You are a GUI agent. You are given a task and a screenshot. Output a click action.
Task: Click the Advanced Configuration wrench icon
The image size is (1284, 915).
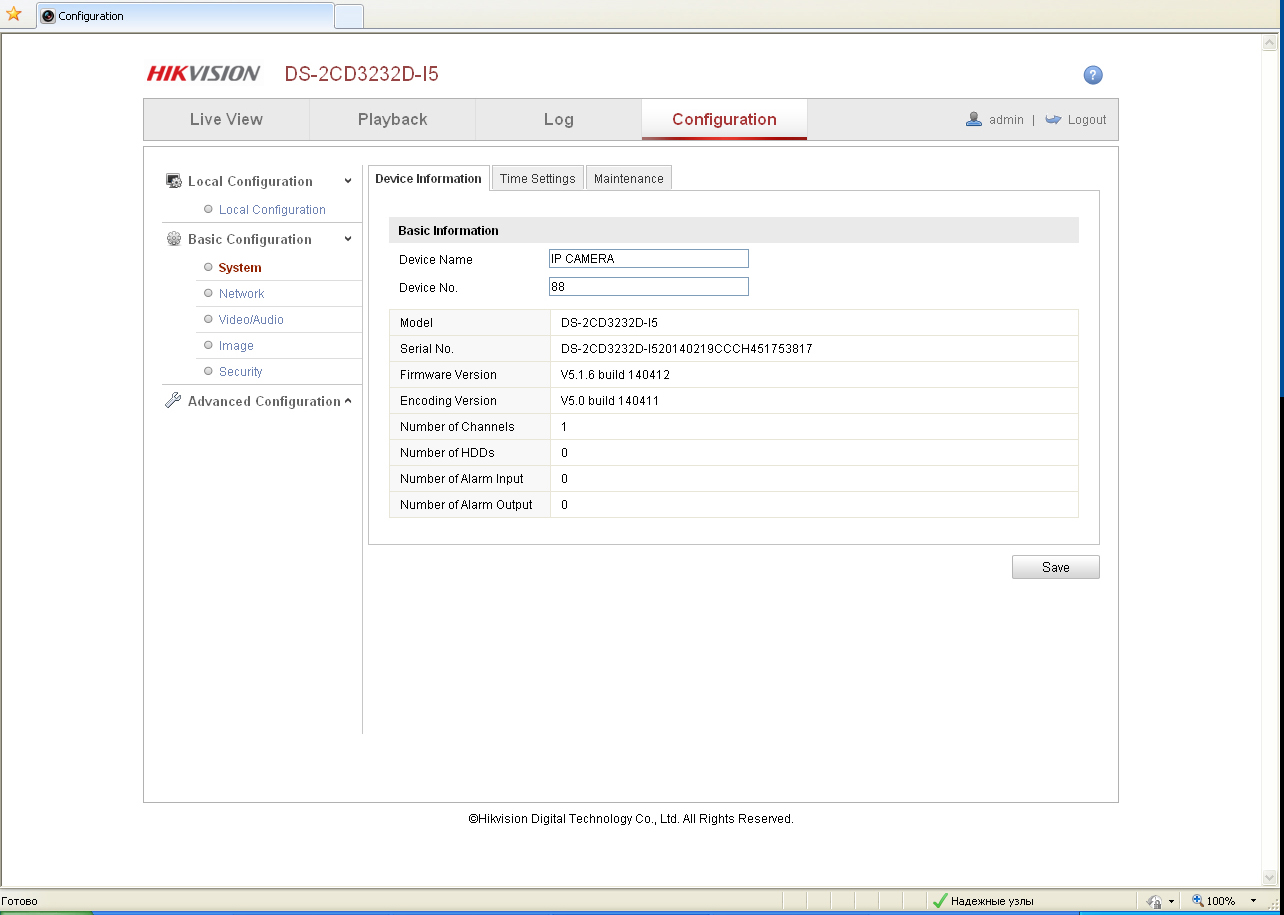tap(173, 401)
